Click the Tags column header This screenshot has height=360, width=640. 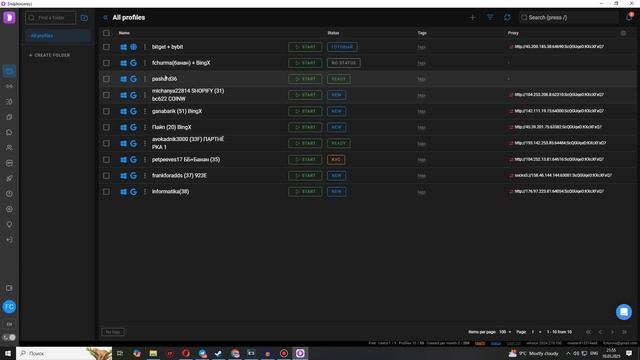tap(422, 33)
